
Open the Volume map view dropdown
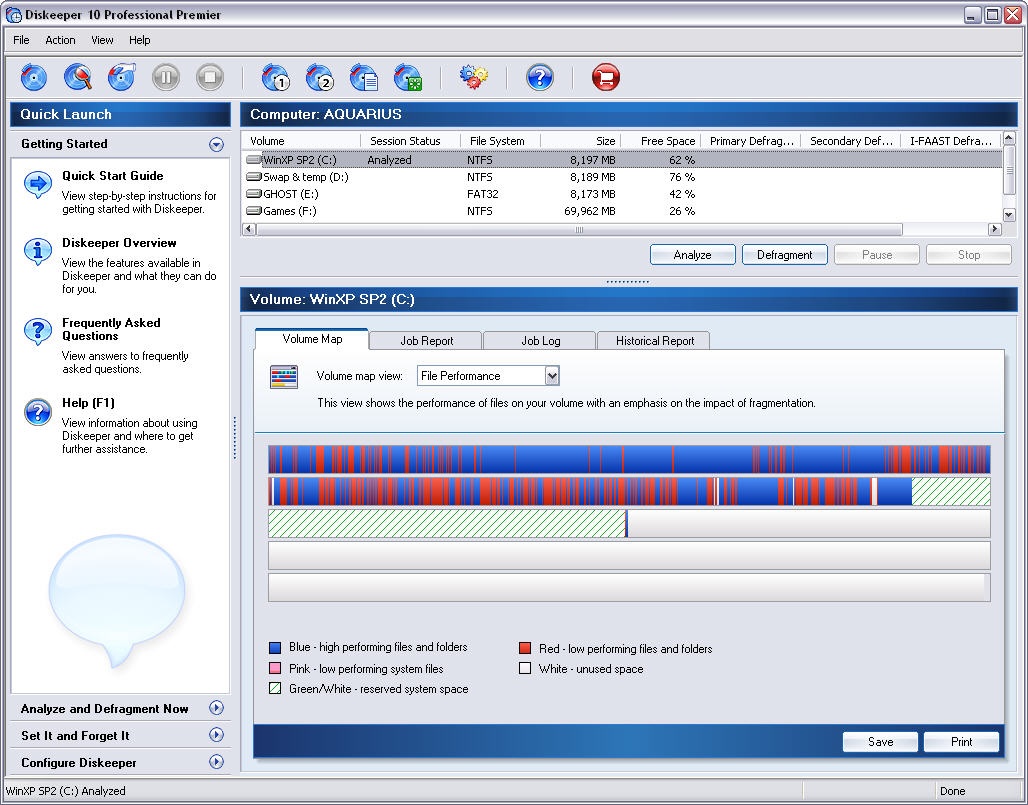click(x=551, y=375)
